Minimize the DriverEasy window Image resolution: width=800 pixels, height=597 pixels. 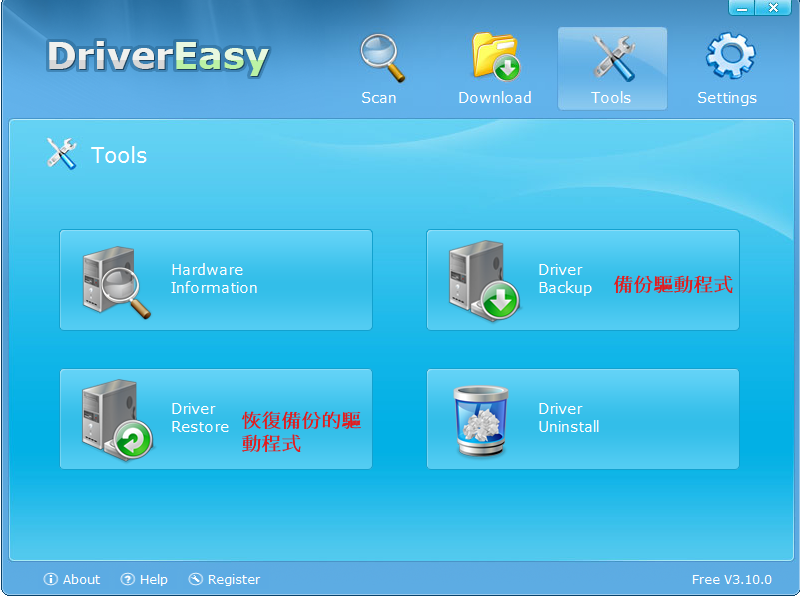pos(742,8)
